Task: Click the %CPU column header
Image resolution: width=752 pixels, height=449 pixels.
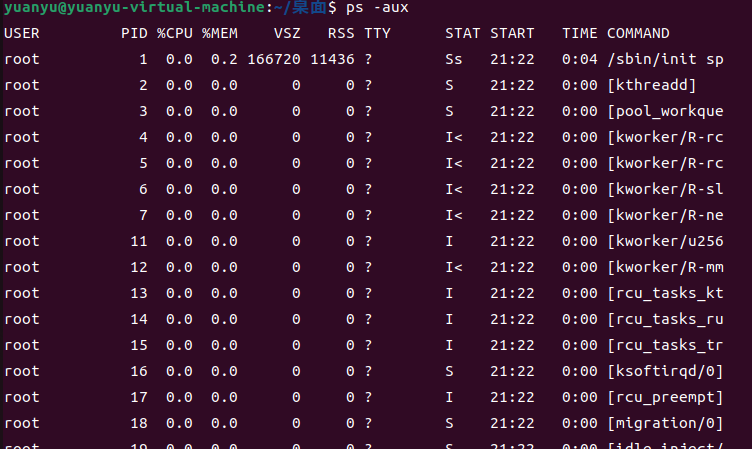Action: [174, 34]
